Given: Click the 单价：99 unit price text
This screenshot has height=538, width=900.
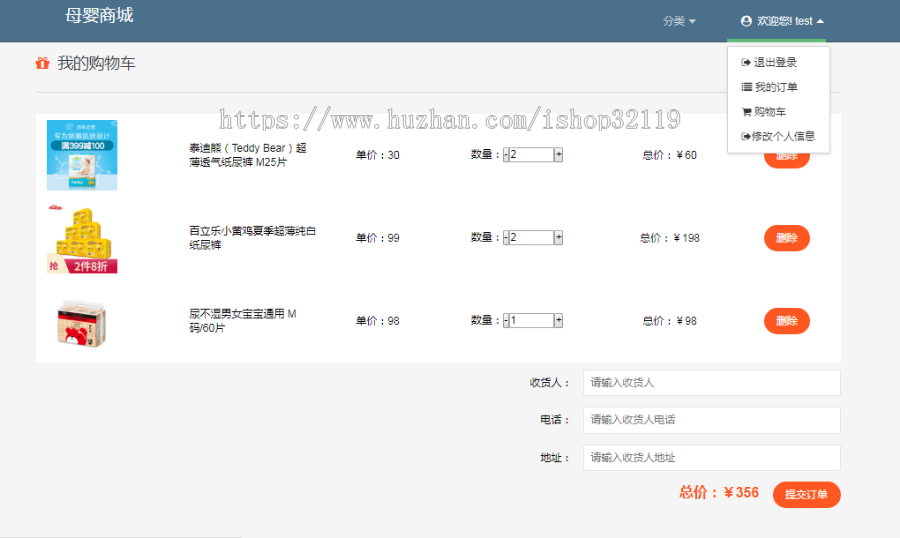Looking at the screenshot, I should tap(378, 238).
